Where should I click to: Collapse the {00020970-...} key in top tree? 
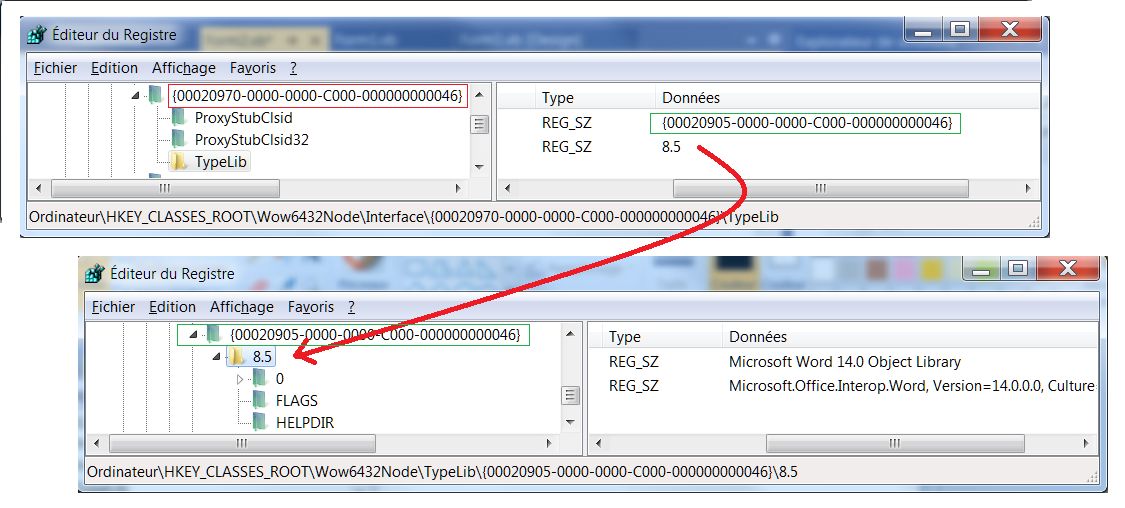pyautogui.click(x=136, y=95)
